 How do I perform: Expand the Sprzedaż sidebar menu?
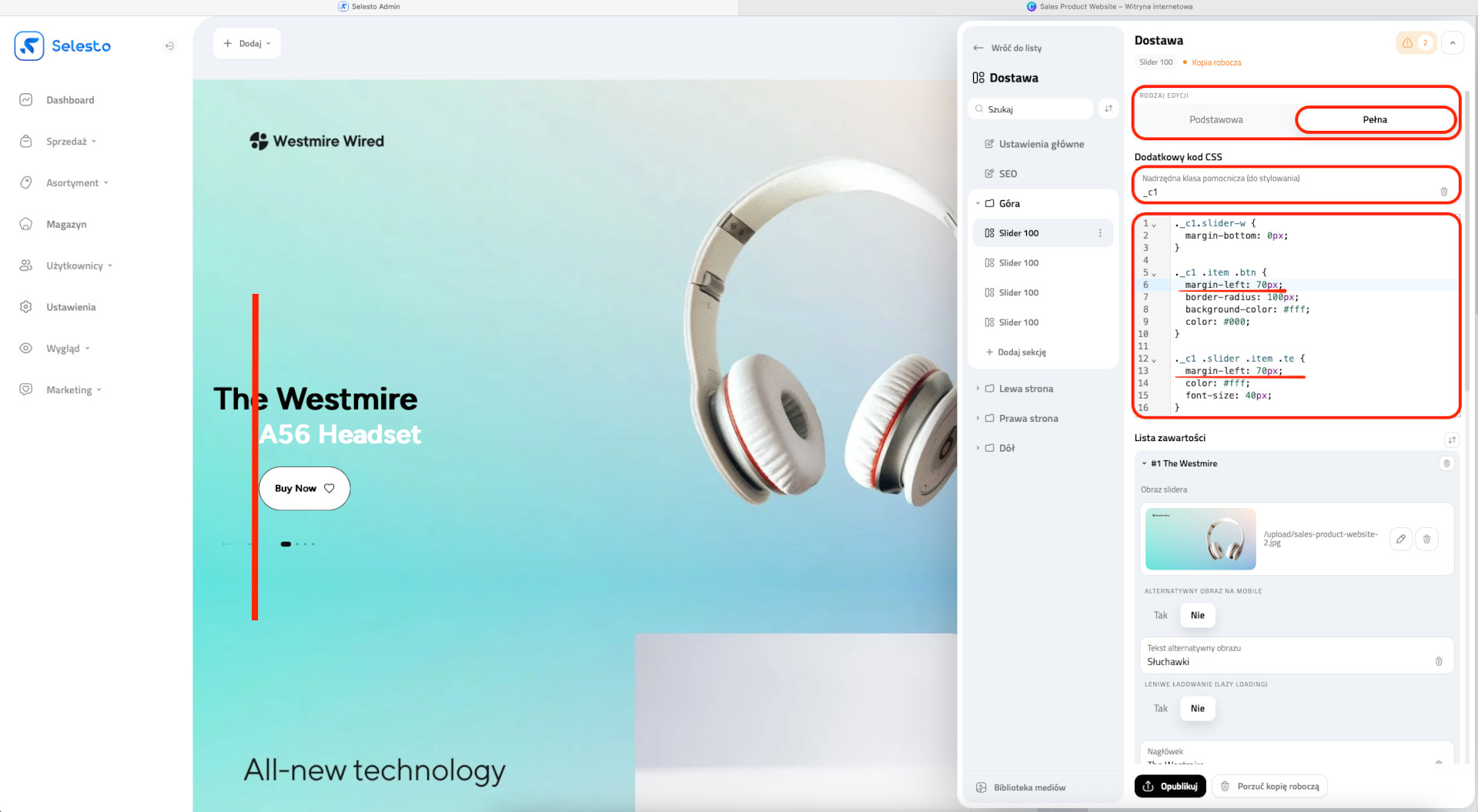[x=71, y=142]
